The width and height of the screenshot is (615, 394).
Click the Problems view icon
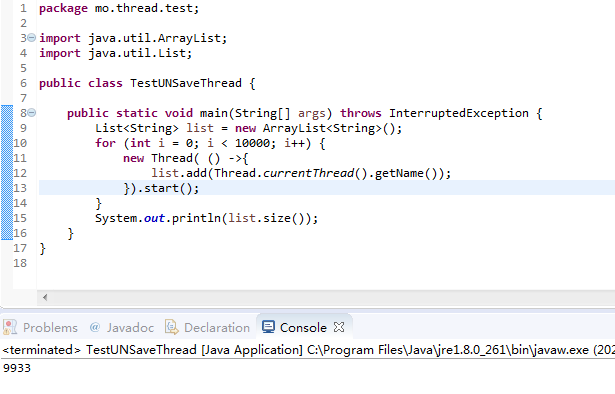coord(10,327)
